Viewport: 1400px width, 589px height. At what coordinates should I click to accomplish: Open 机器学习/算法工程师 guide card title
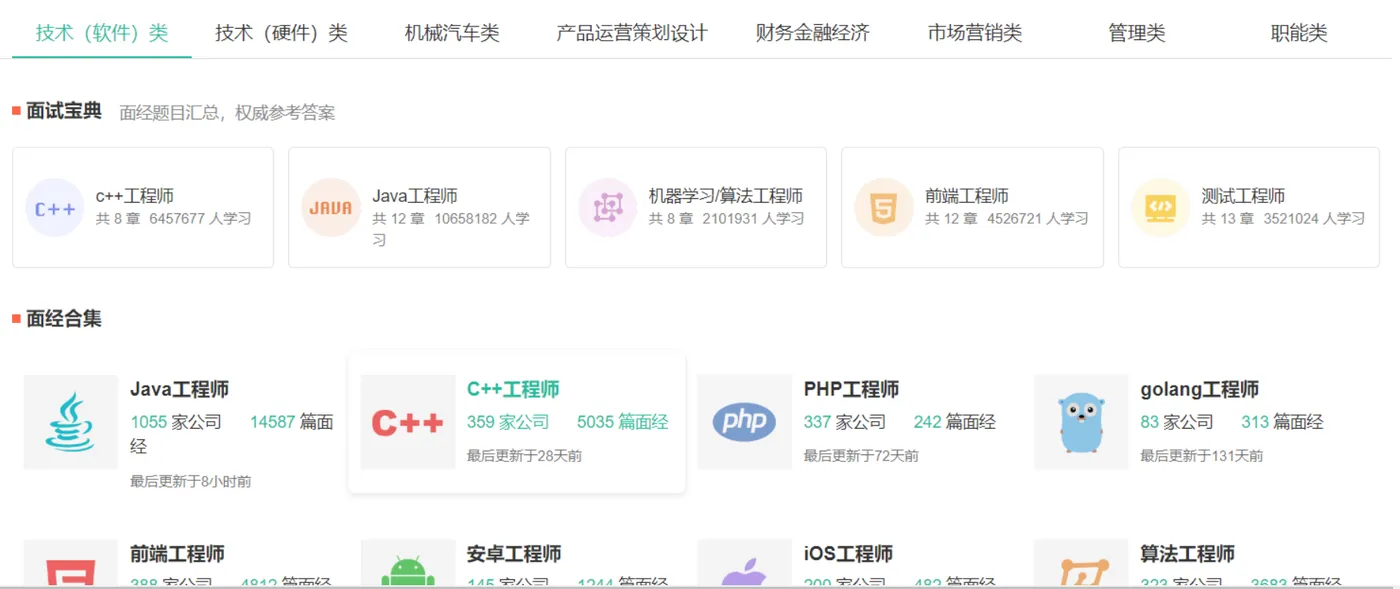pyautogui.click(x=726, y=196)
